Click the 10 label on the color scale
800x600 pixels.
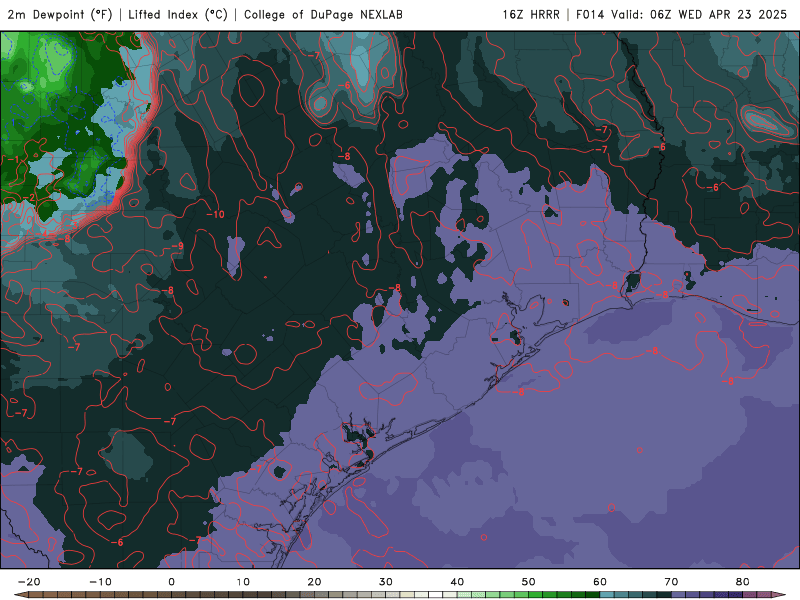coord(243,582)
